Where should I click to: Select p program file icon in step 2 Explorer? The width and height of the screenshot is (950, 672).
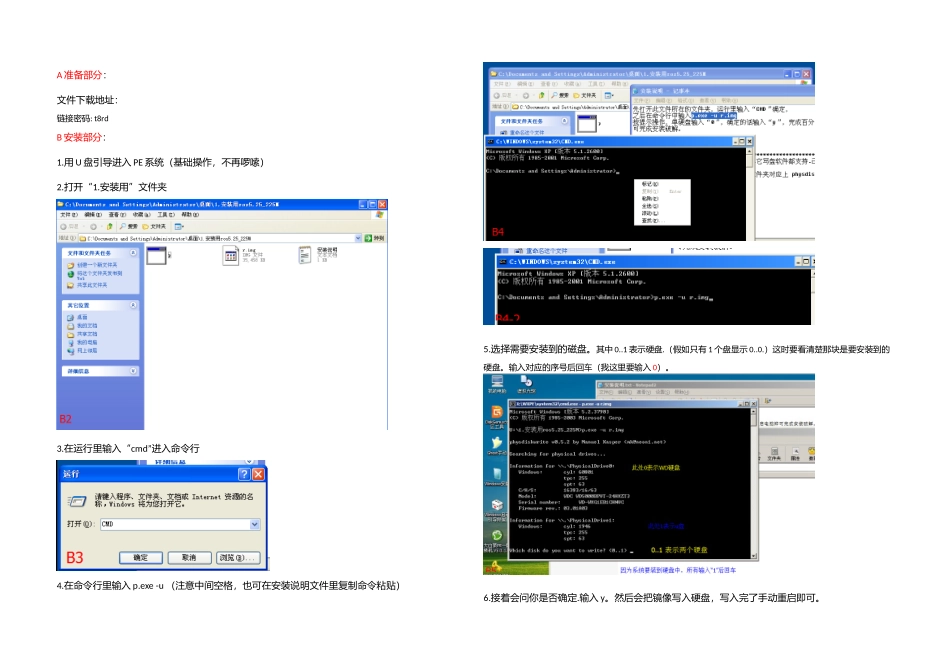(156, 256)
